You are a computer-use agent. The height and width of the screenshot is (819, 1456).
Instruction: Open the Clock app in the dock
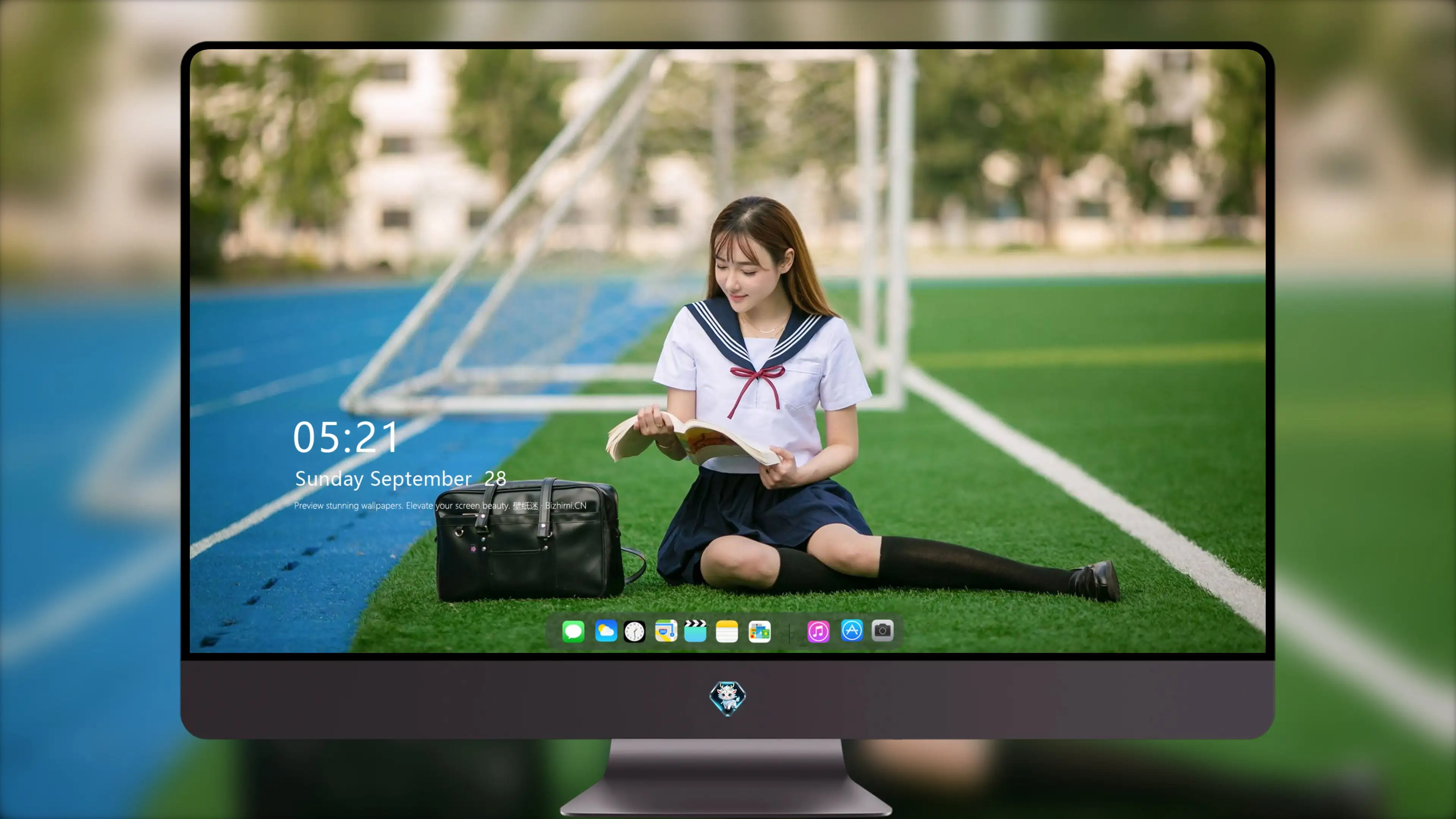tap(634, 631)
